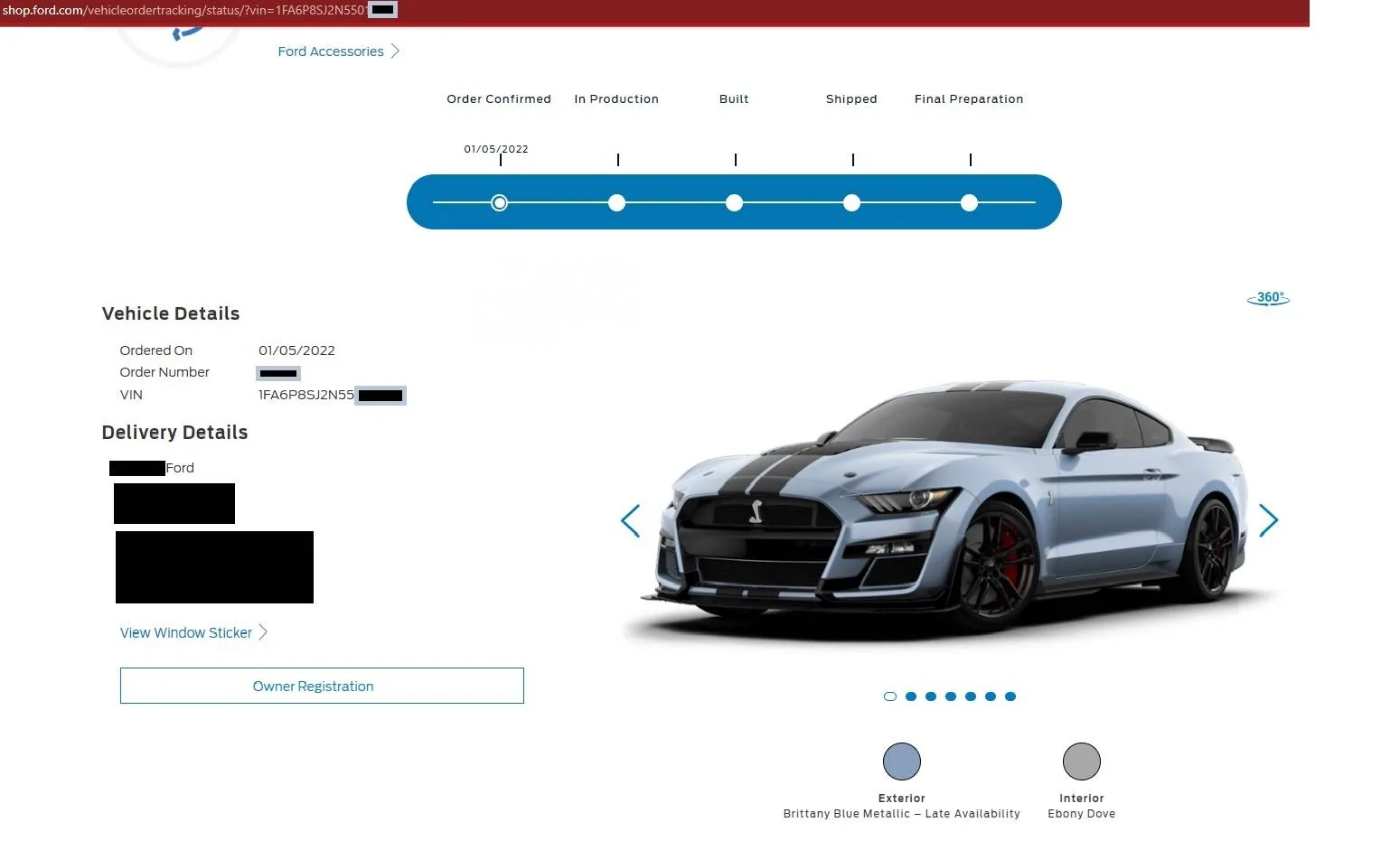The width and height of the screenshot is (1400, 841).
Task: Open the 360° vehicle view icon
Action: pyautogui.click(x=1268, y=298)
